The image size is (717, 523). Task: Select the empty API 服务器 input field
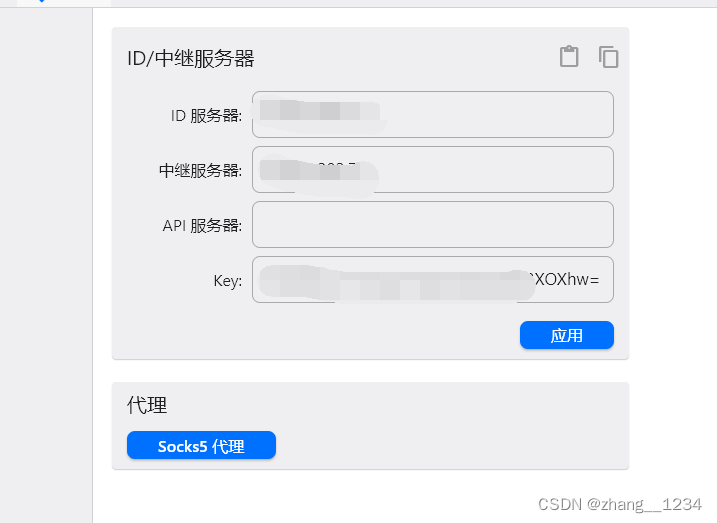point(433,224)
